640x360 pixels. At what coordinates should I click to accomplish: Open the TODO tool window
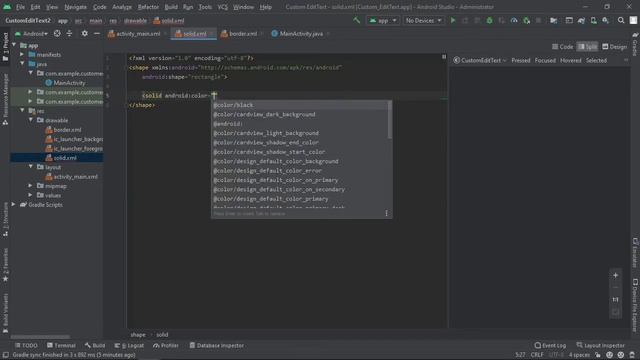[x=26, y=346]
